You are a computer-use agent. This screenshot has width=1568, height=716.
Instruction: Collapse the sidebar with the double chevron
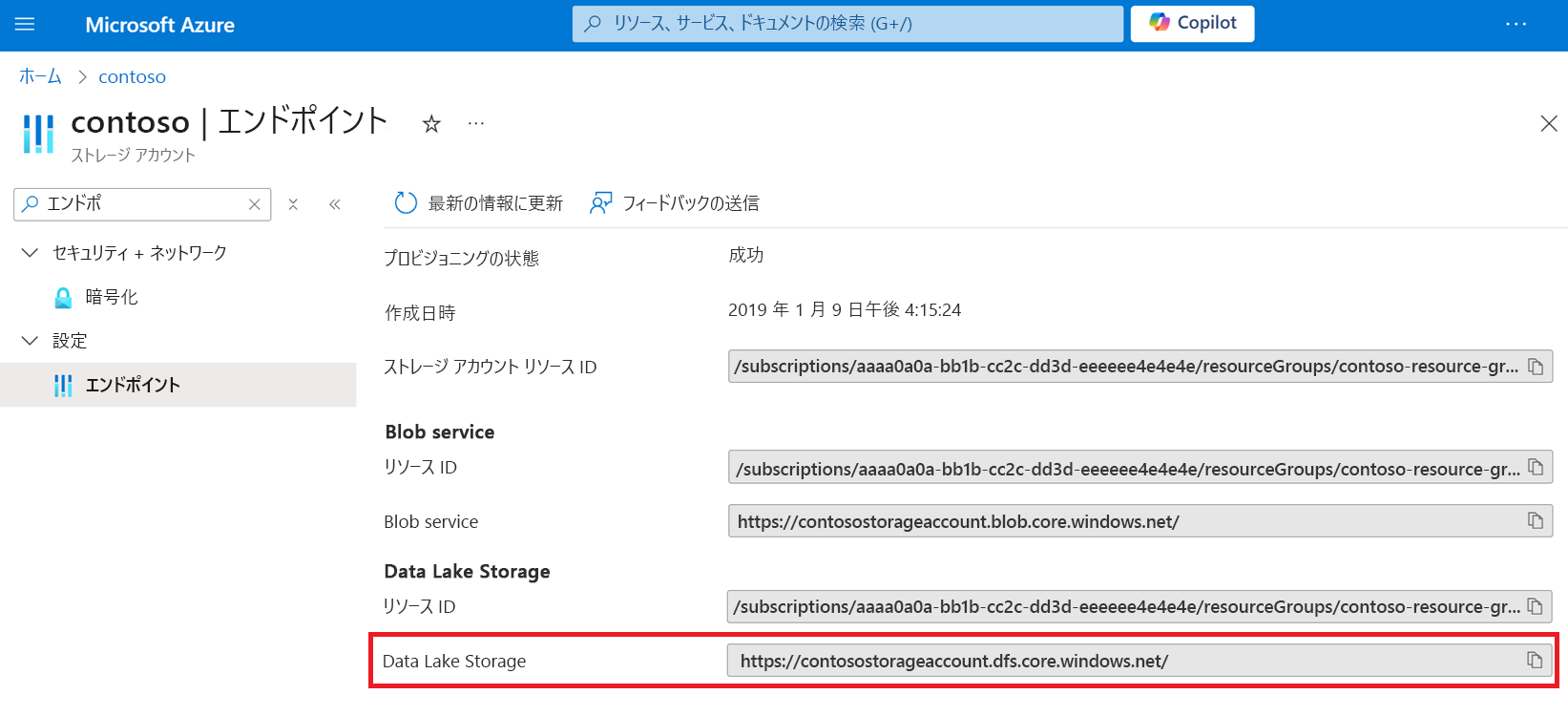click(335, 204)
